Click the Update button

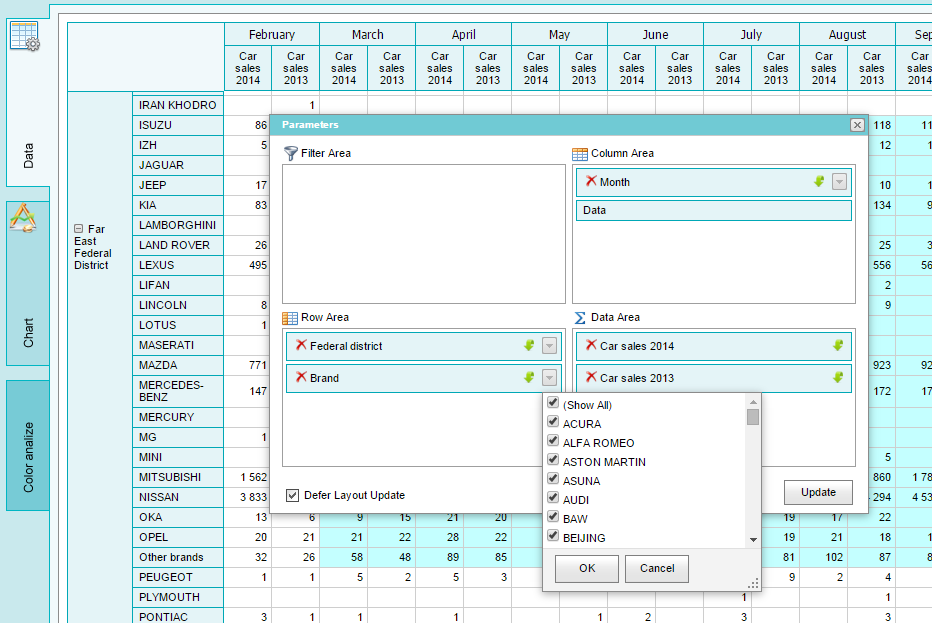tap(818, 492)
